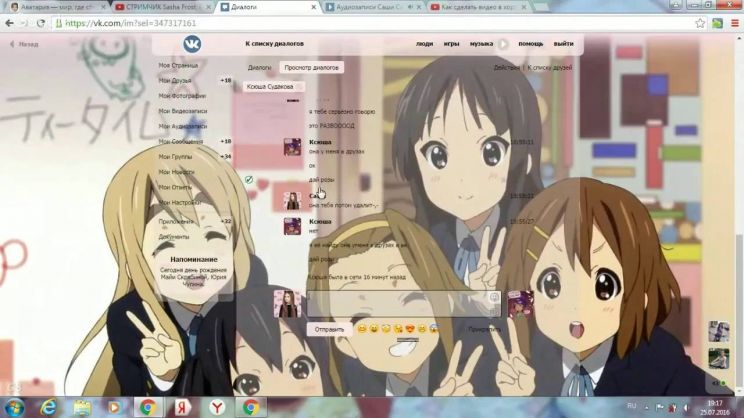744x418 pixels.
Task: Click выйти to log out
Action: point(563,44)
